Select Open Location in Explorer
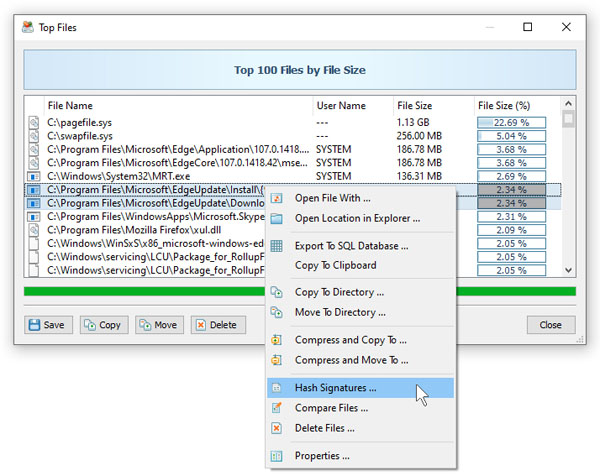Screen dimensions: 600x476 coord(360,218)
